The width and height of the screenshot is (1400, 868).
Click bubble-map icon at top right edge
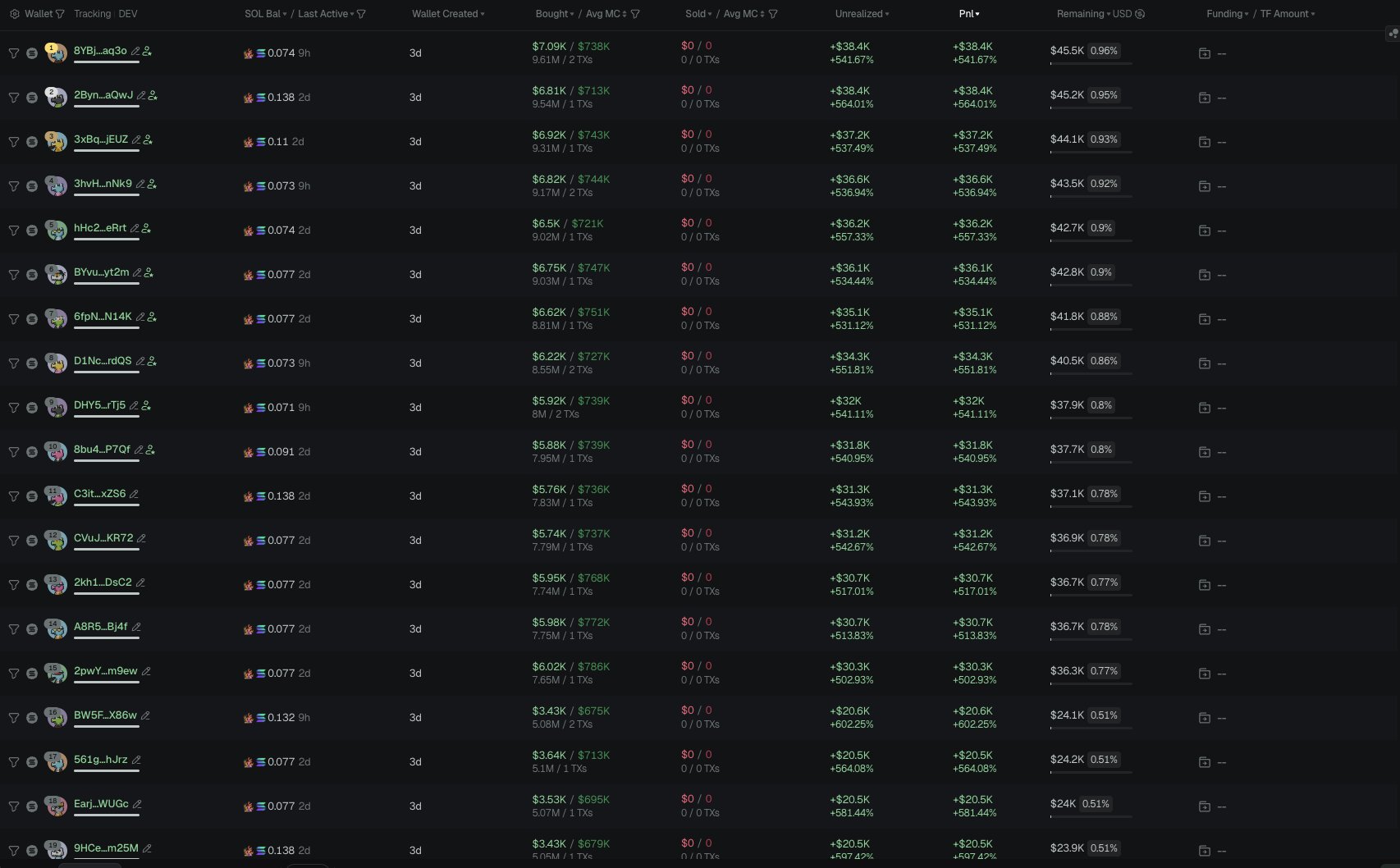[x=1392, y=34]
